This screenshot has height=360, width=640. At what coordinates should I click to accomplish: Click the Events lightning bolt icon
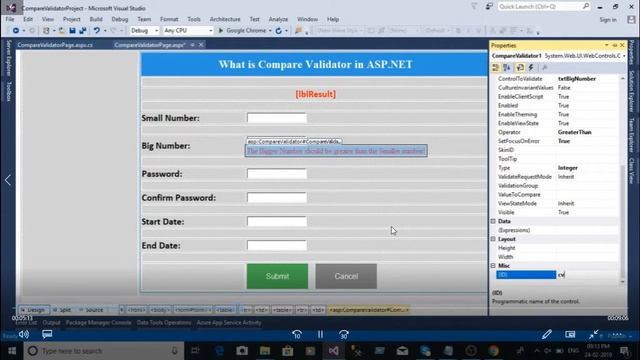point(531,68)
